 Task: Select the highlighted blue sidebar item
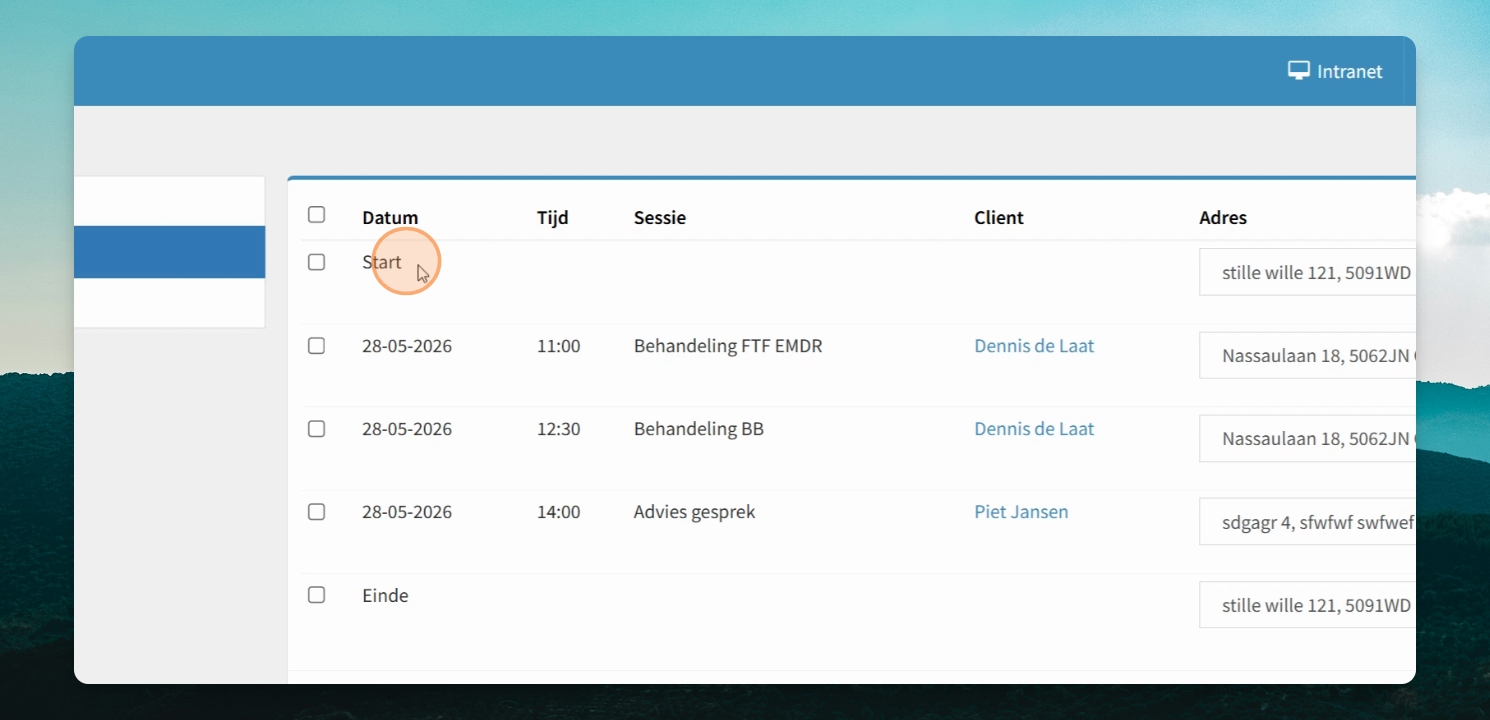169,252
